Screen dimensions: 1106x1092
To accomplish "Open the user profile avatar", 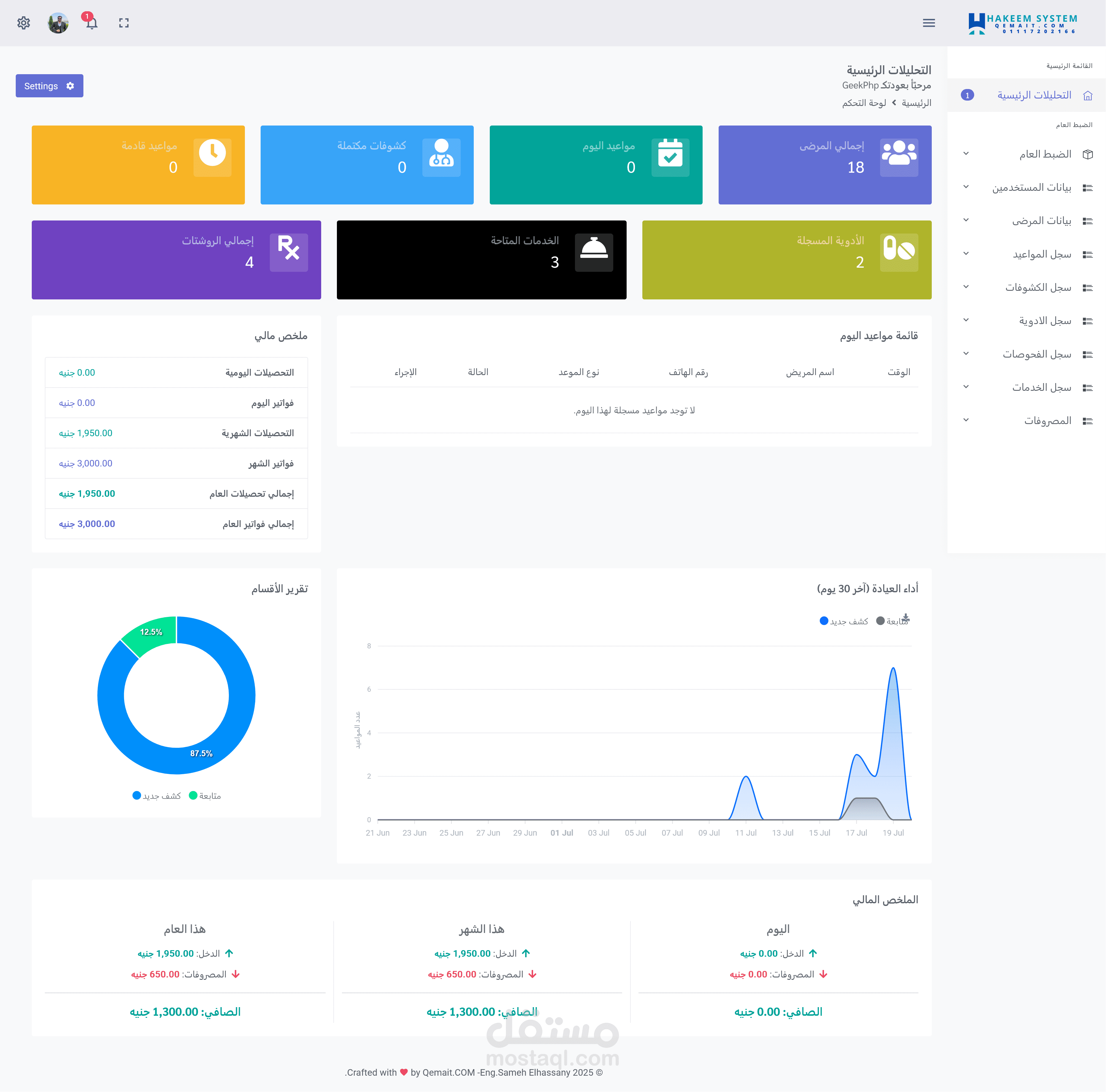I will click(58, 23).
